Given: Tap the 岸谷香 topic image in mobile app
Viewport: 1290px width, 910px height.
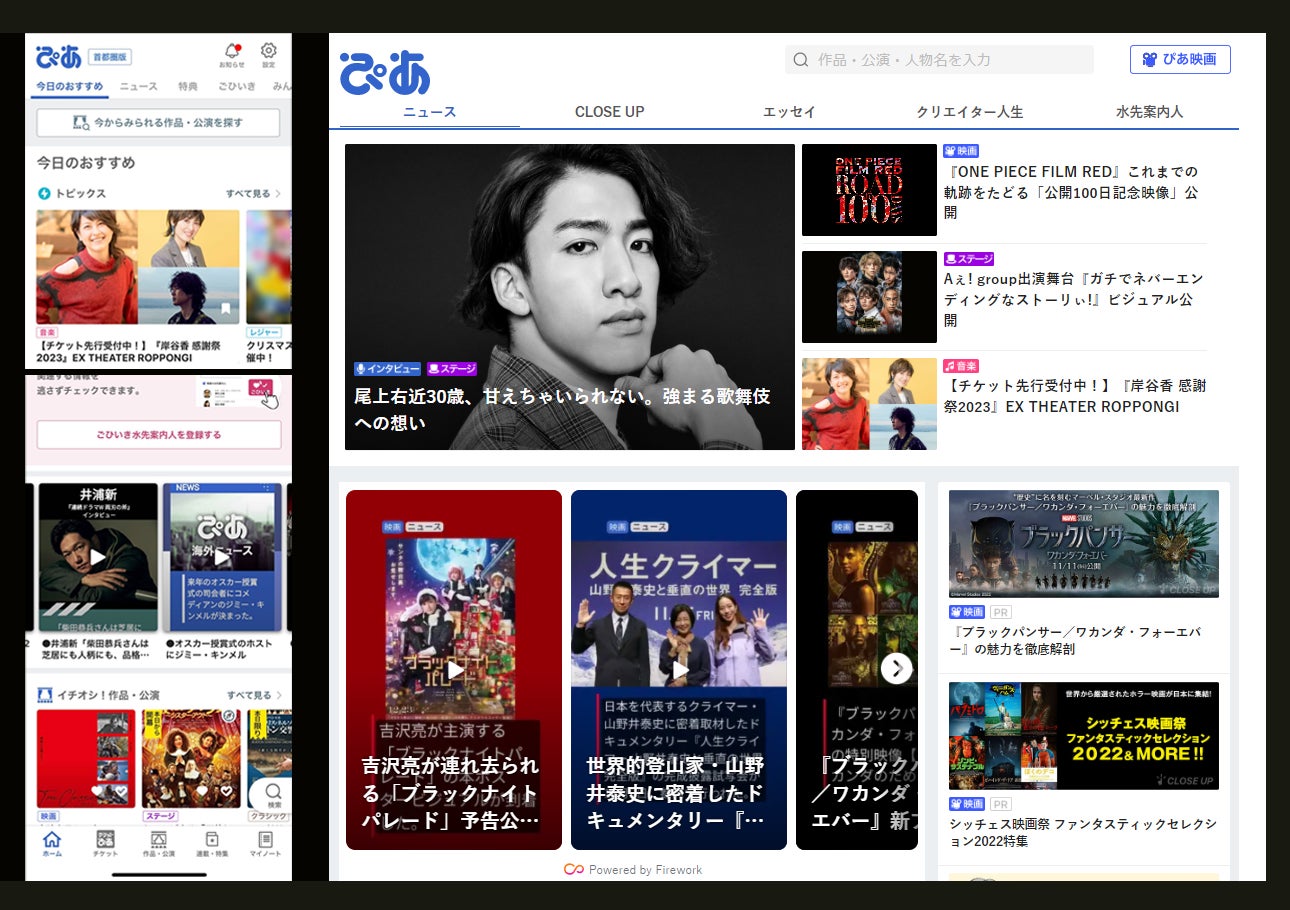Looking at the screenshot, I should click(x=138, y=267).
